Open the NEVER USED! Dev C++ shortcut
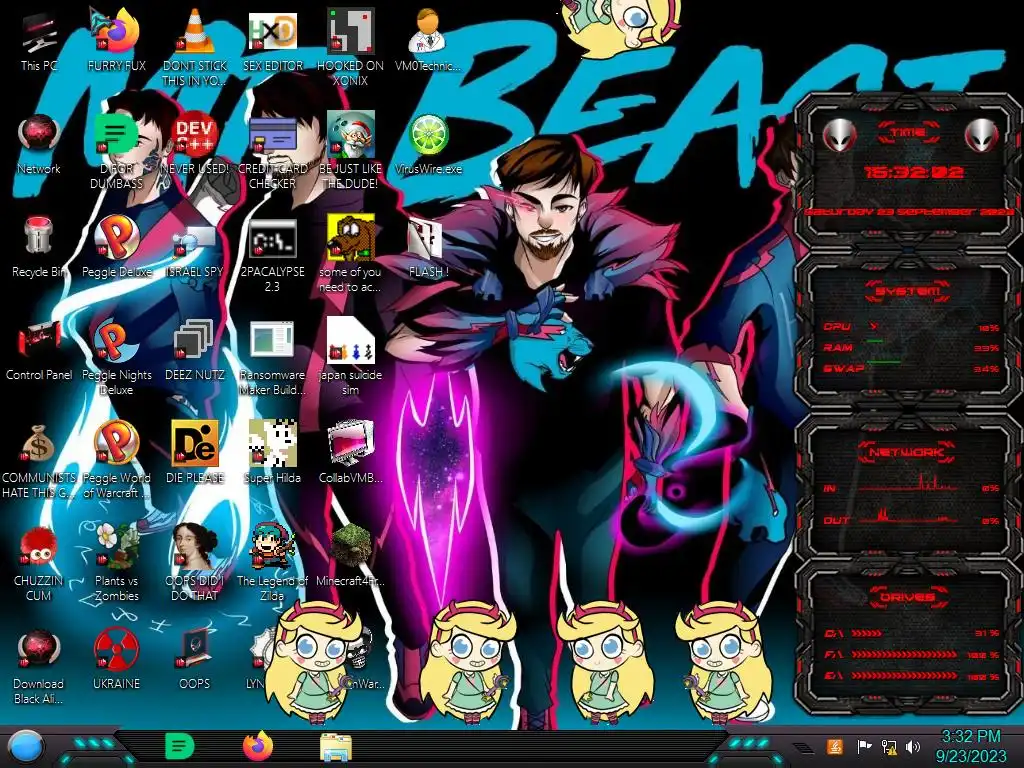Screen dimensions: 1024x768 (x=194, y=145)
